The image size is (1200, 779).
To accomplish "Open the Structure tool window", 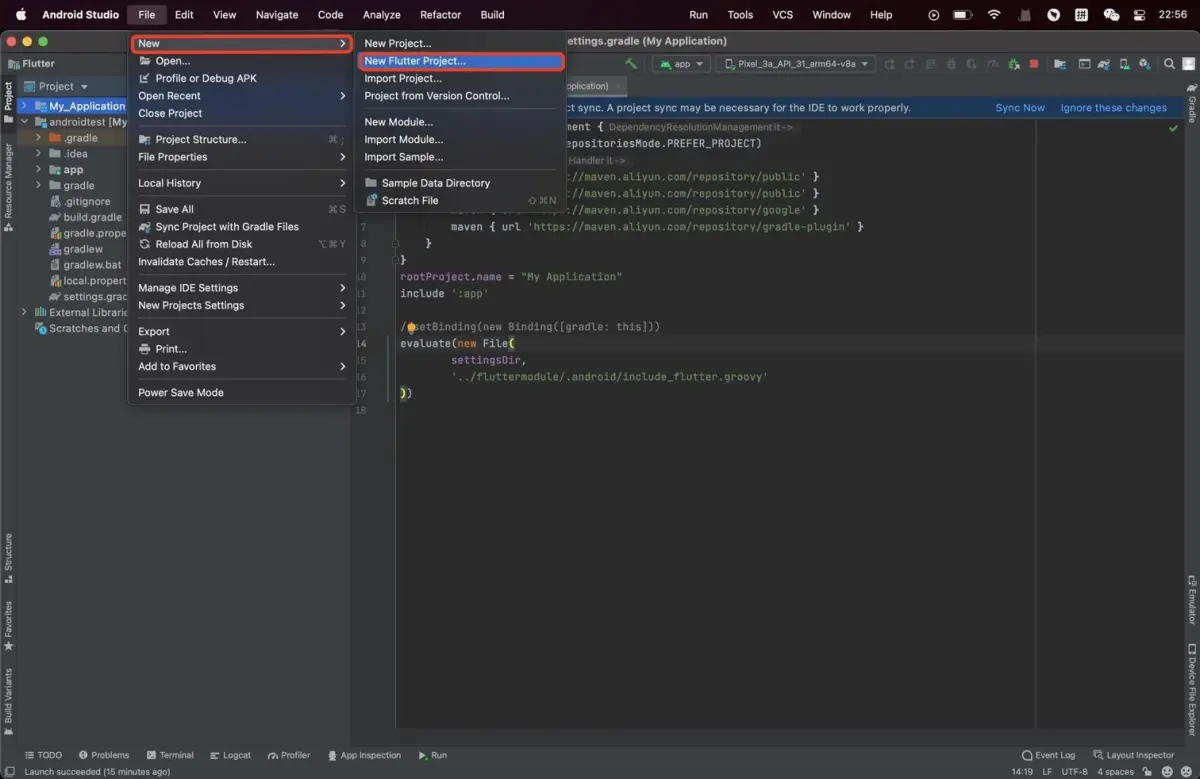I will 8,557.
